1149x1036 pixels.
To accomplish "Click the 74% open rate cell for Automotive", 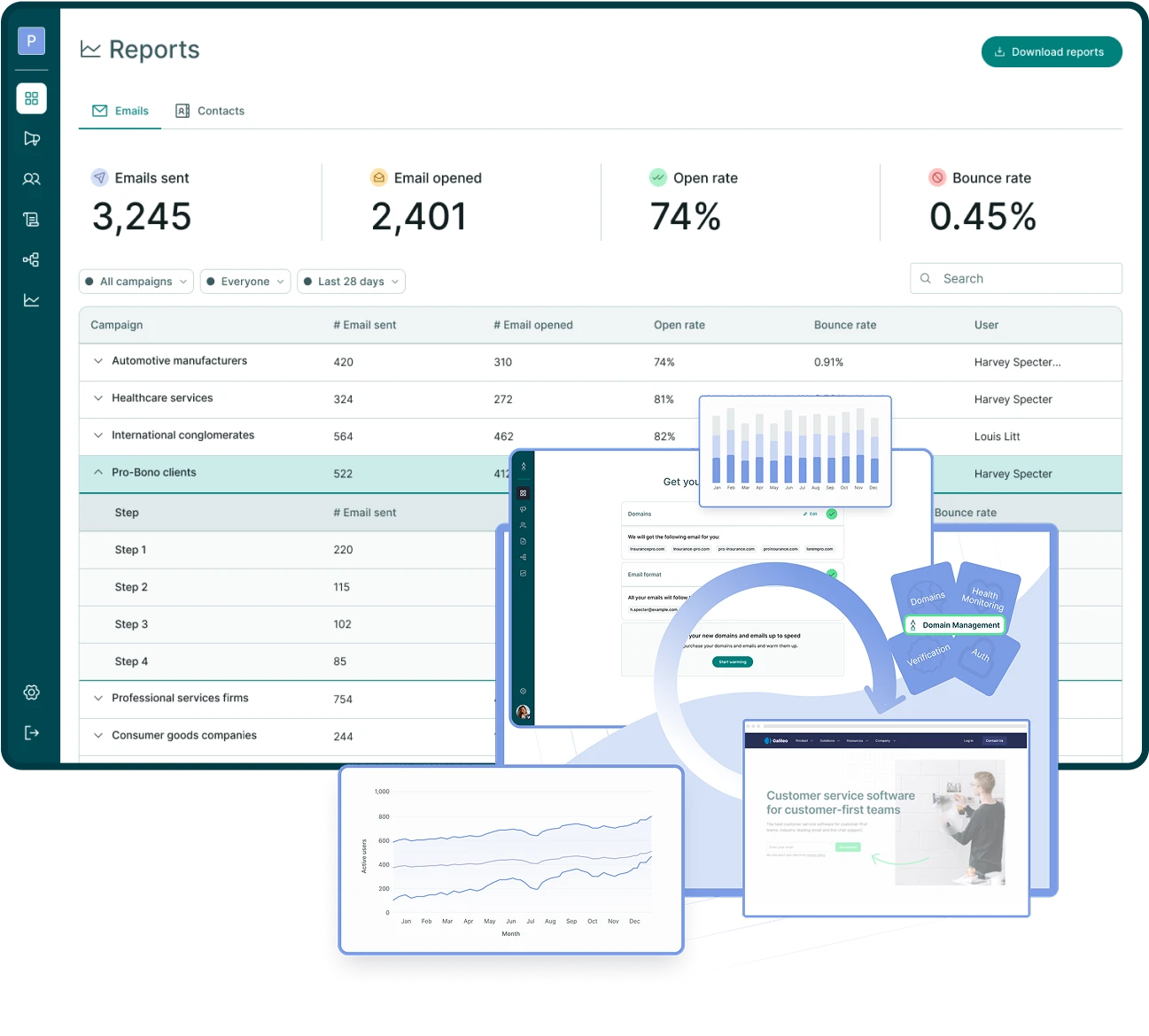I will point(664,362).
